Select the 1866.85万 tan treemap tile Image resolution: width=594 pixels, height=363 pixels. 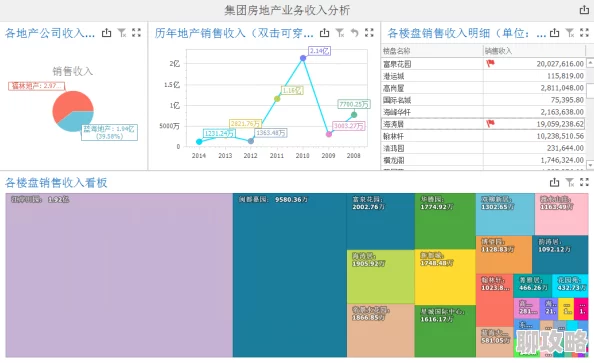point(381,330)
